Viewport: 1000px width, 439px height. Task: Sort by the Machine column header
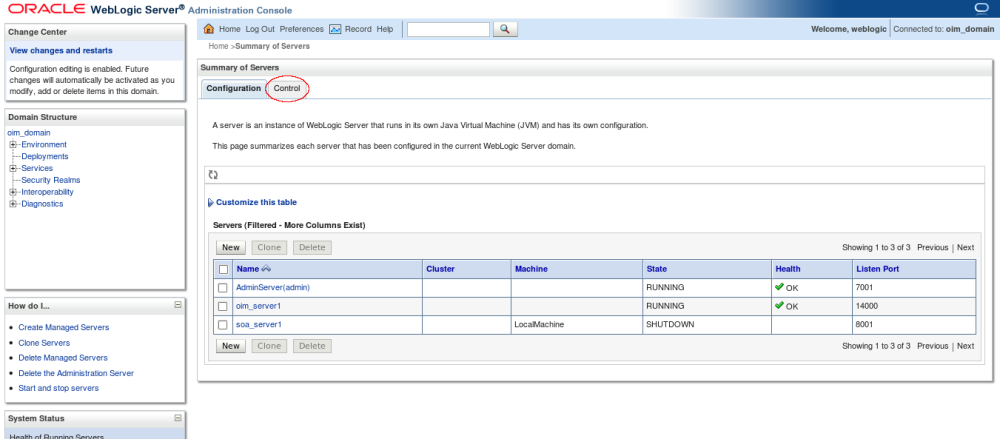[x=531, y=269]
